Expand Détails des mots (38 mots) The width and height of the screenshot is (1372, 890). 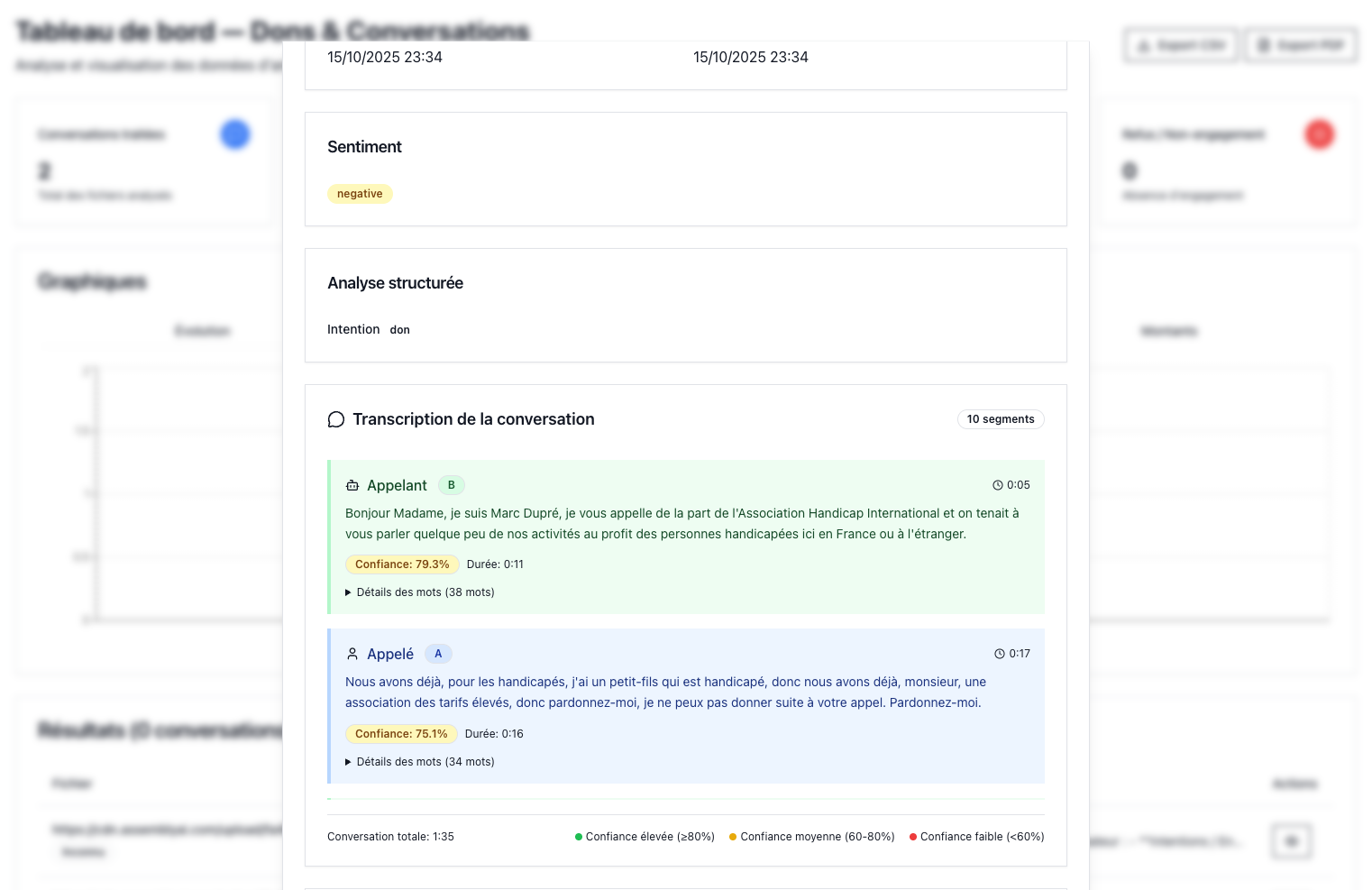click(x=420, y=592)
